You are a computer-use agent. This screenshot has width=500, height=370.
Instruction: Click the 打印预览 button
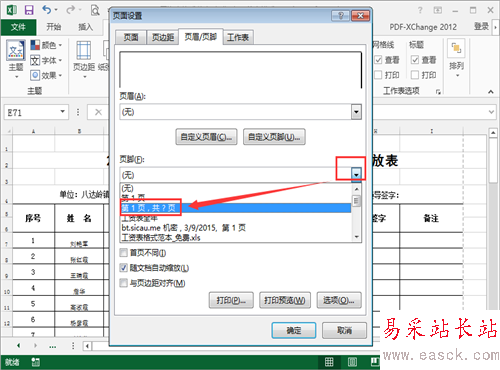point(285,300)
